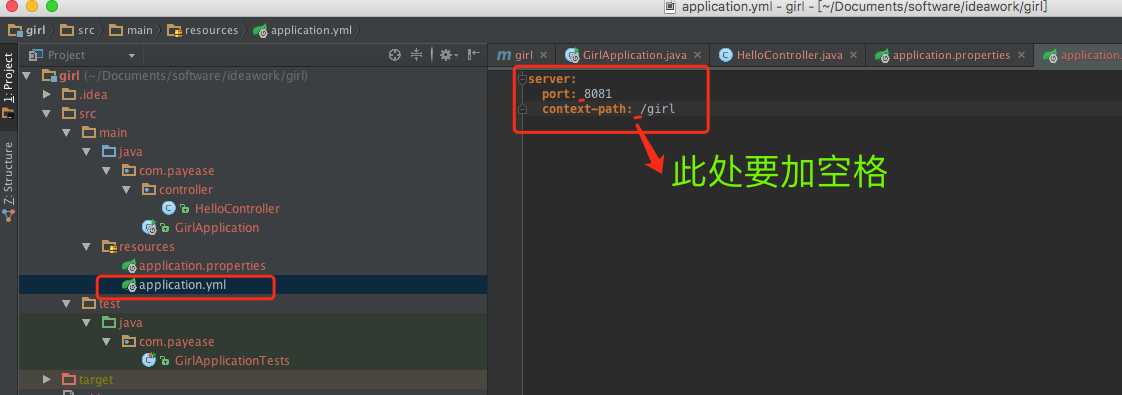Click the scroll-from-source target icon
Image resolution: width=1122 pixels, height=395 pixels.
pos(394,55)
